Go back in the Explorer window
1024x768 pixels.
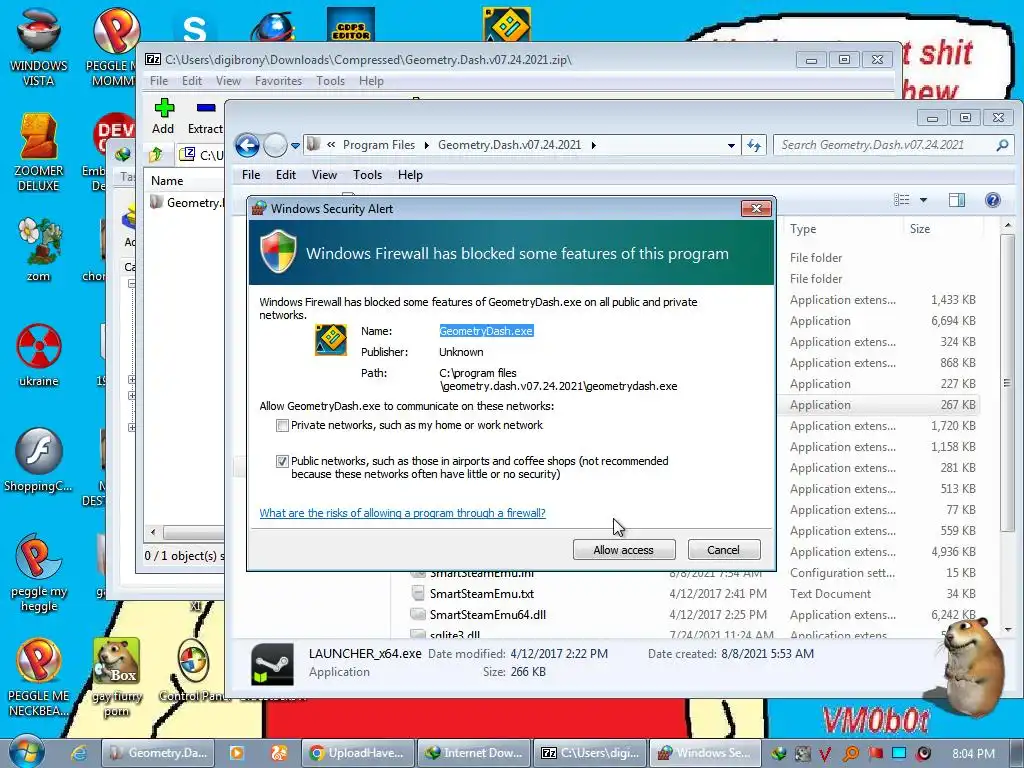(248, 145)
